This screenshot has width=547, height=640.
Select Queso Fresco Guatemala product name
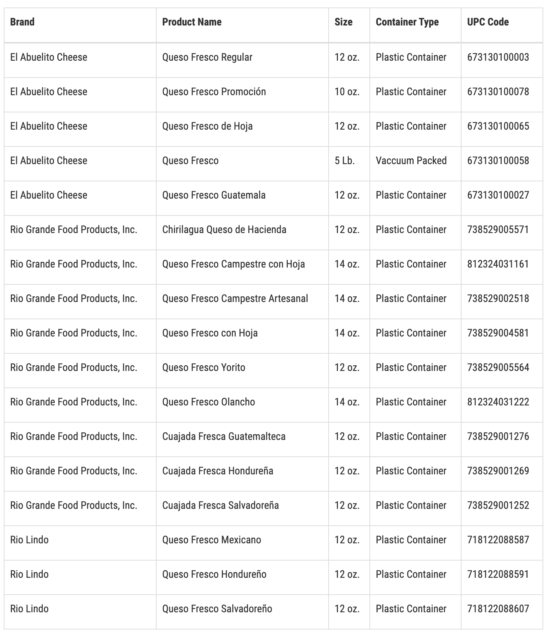point(214,195)
